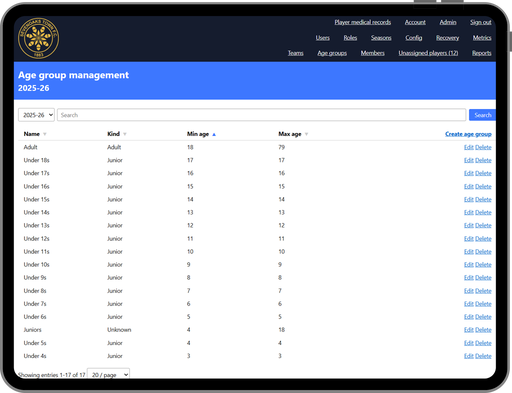Expand the 20 / page selector
Screen dimensions: 512x393
coord(108,375)
